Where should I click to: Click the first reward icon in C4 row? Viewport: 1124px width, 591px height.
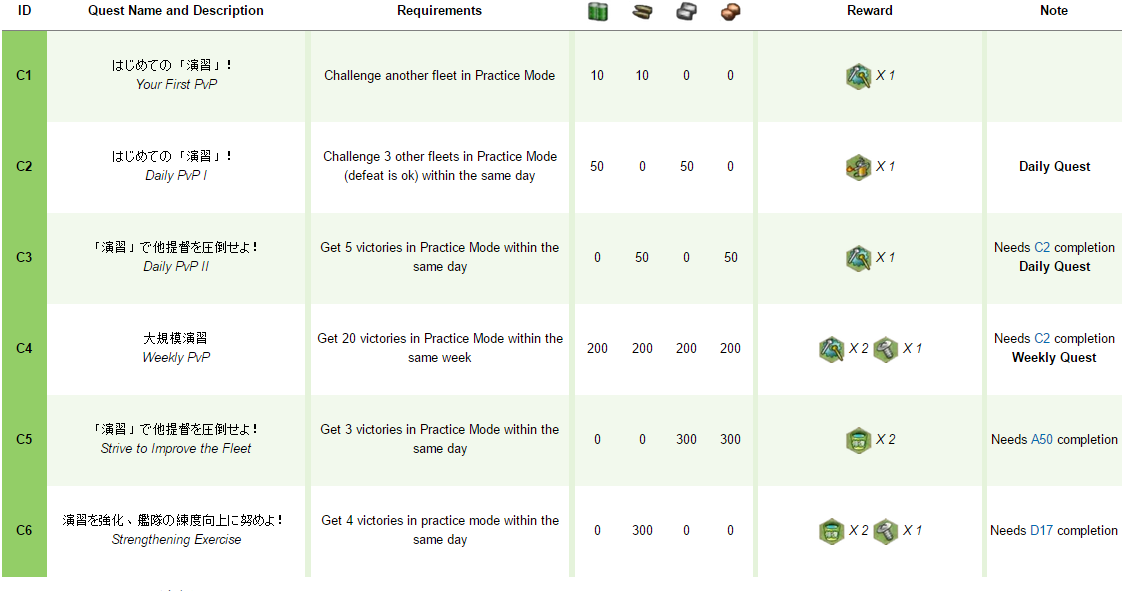click(x=832, y=349)
